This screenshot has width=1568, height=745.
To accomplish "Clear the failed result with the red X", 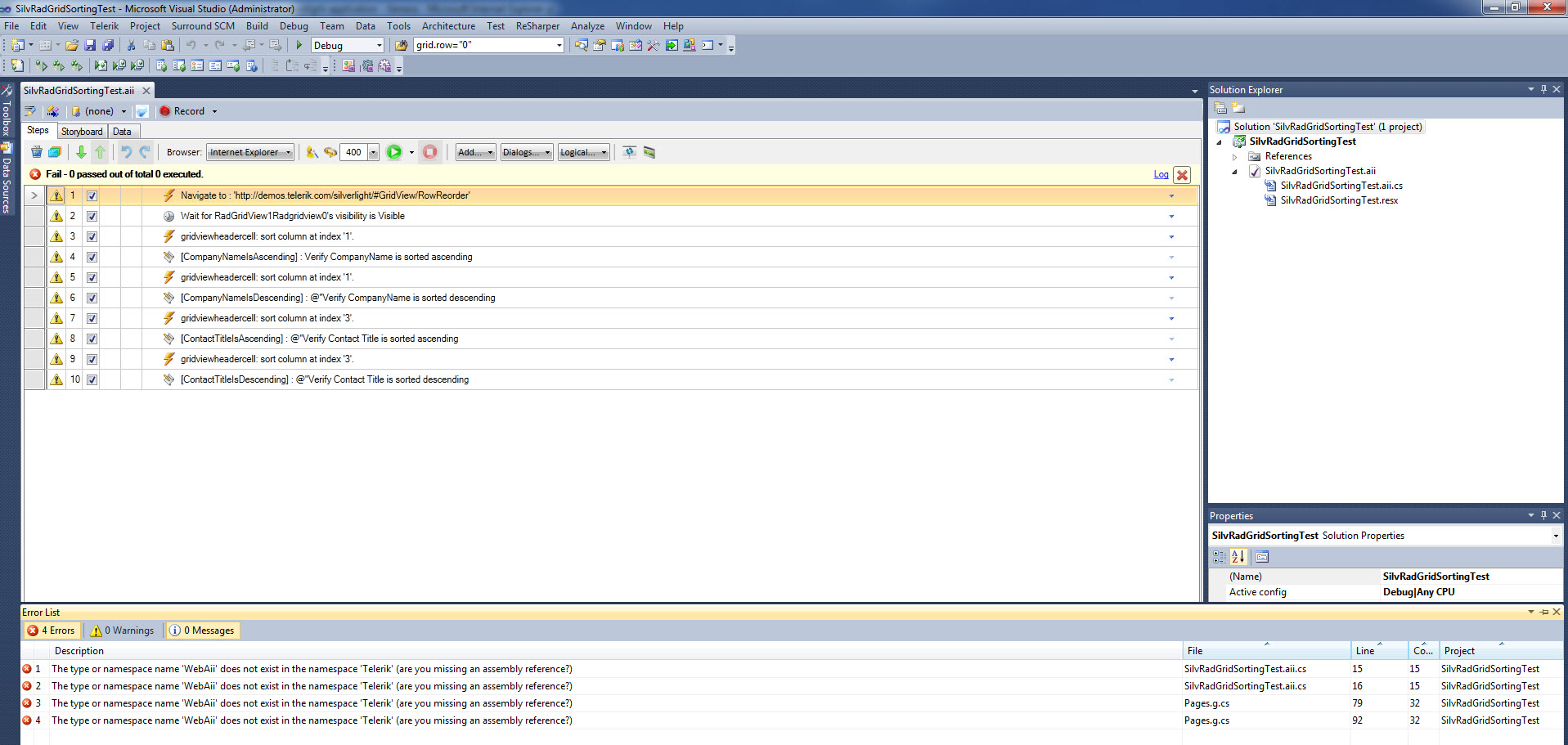I will point(1182,175).
